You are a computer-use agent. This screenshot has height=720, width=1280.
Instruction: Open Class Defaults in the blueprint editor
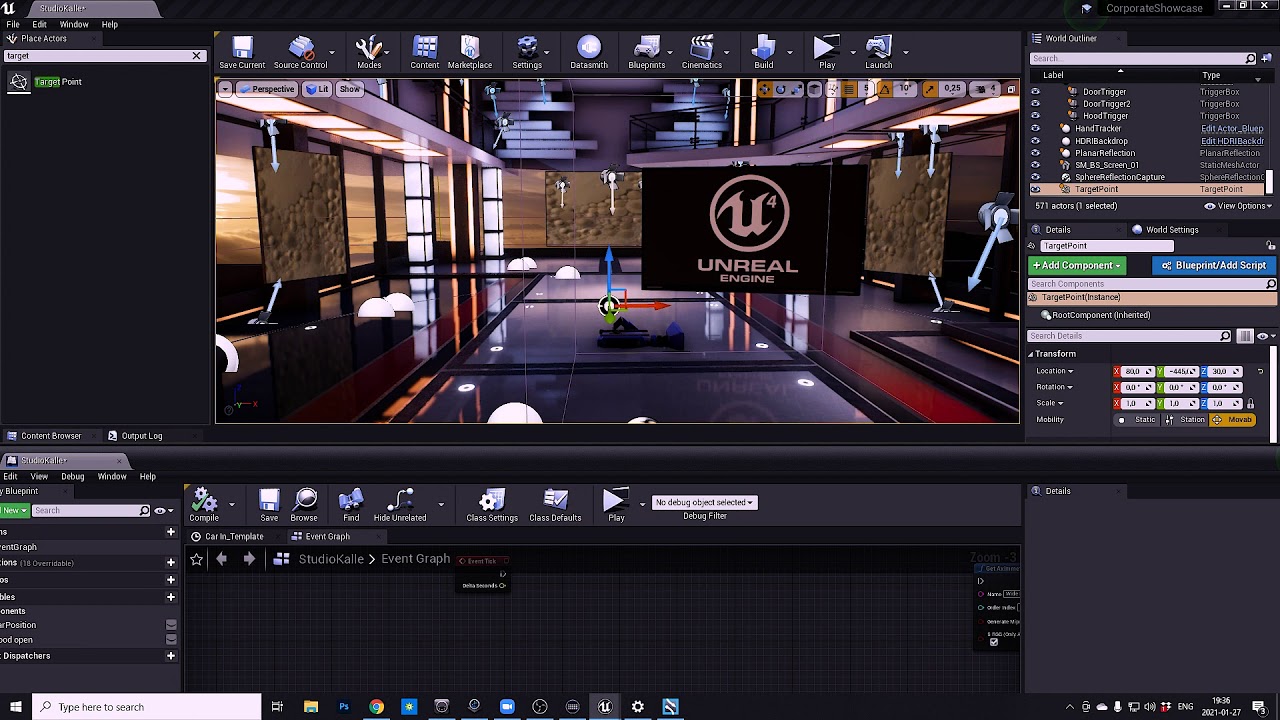[x=555, y=505]
